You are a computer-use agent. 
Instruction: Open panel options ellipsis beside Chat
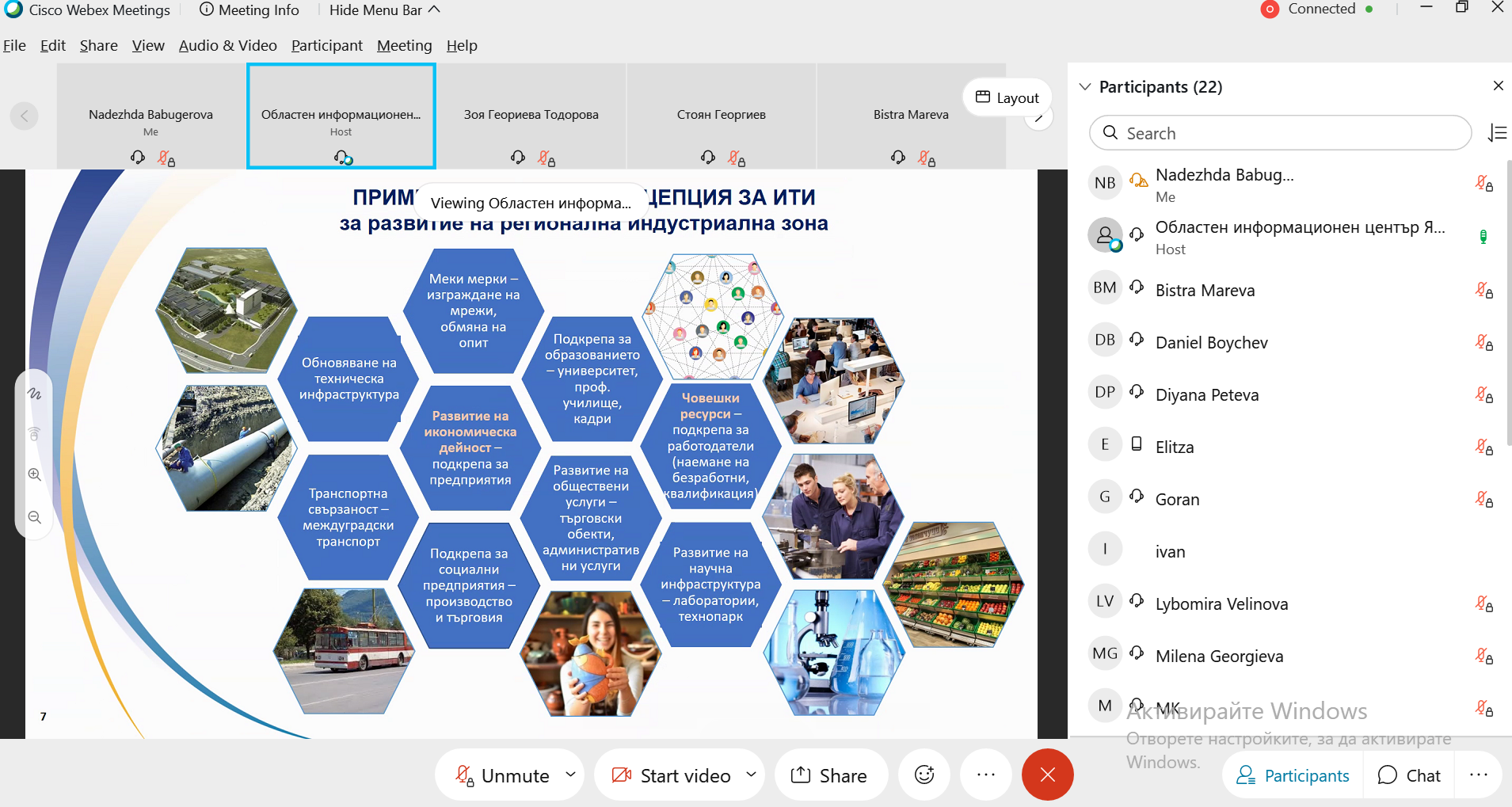point(1478,775)
